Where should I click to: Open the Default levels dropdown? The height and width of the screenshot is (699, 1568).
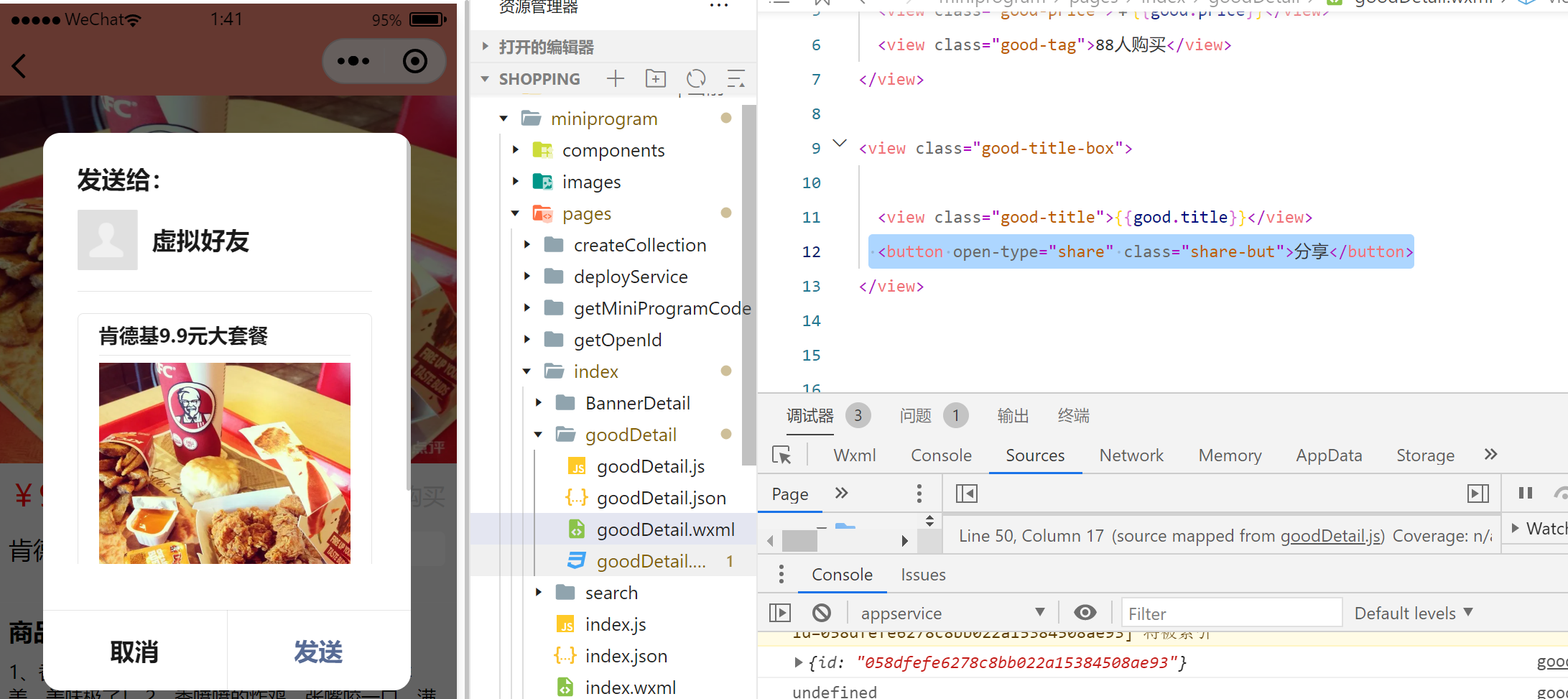coord(1413,613)
